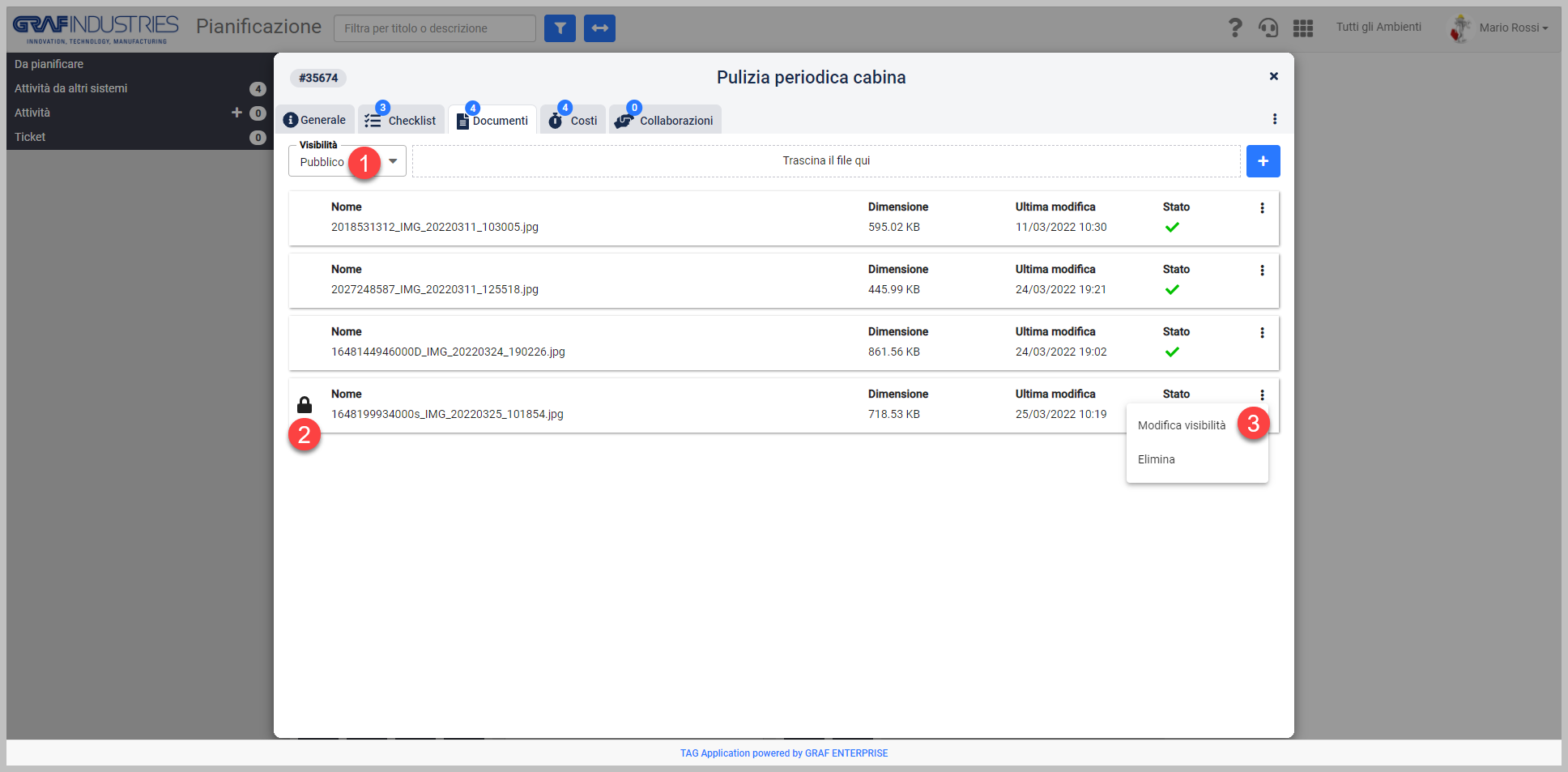Viewport: 1568px width, 772px height.
Task: Switch to the Costi tab
Action: pos(573,120)
